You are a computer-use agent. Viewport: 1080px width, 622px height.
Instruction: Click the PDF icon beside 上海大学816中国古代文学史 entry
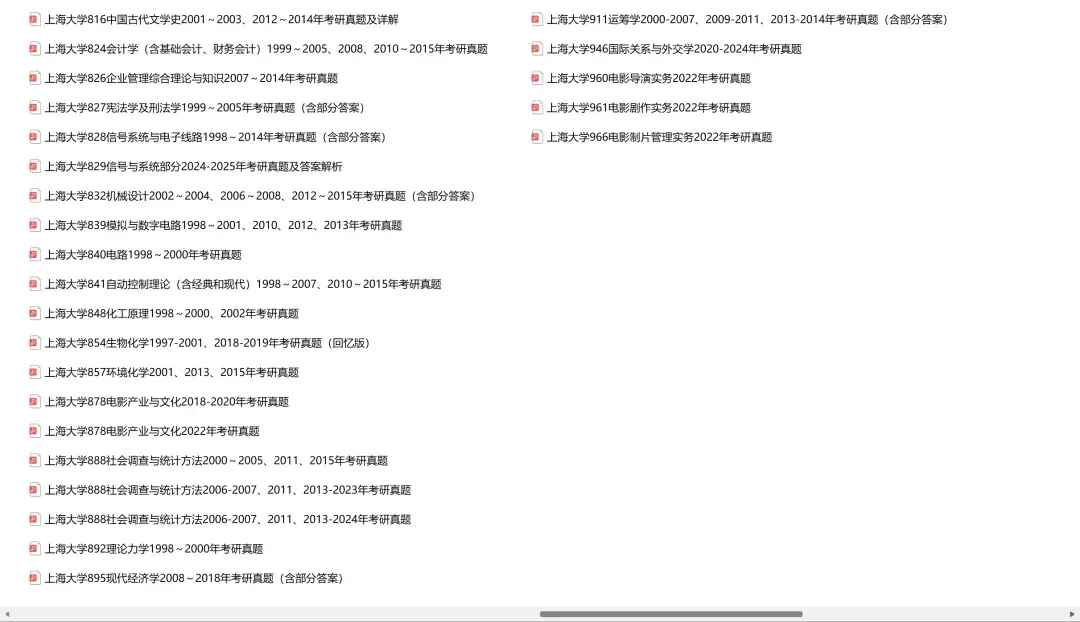[x=34, y=18]
